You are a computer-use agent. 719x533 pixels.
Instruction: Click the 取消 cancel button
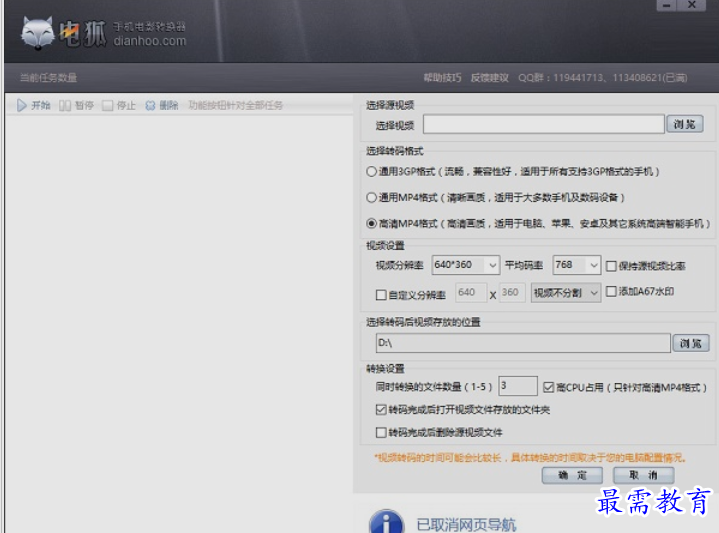coord(643,475)
